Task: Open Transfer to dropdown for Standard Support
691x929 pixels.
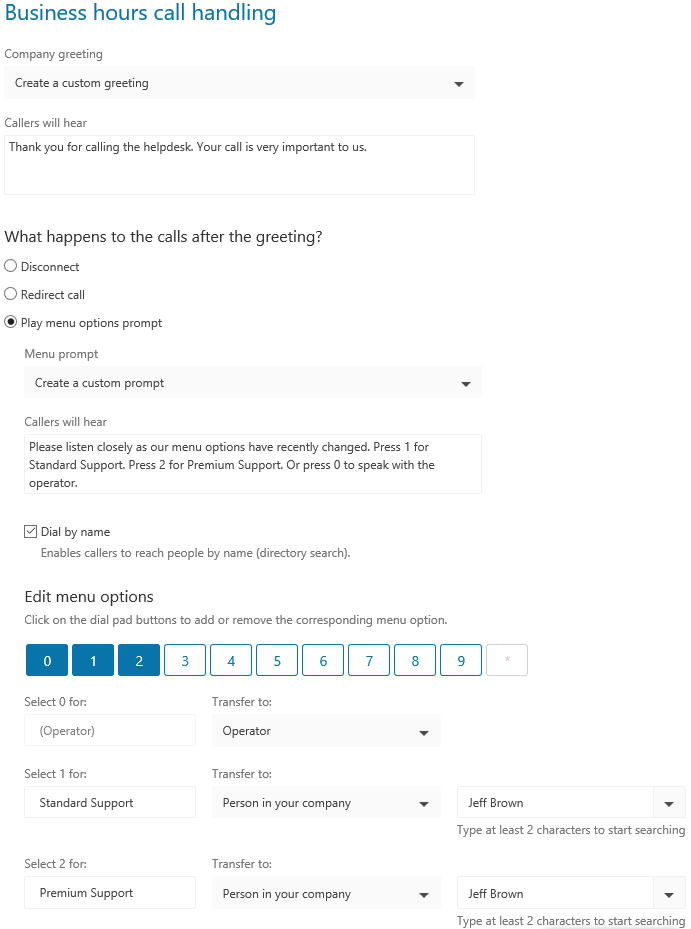Action: point(326,803)
